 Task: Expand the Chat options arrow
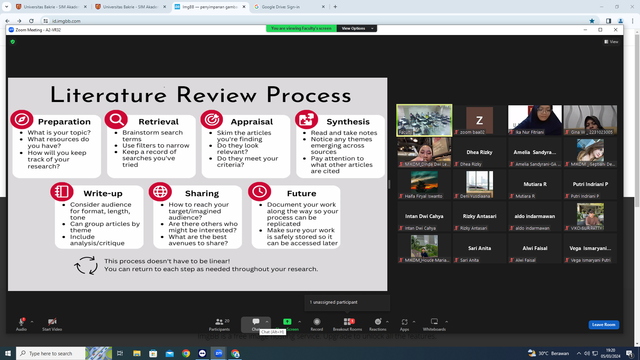click(267, 322)
